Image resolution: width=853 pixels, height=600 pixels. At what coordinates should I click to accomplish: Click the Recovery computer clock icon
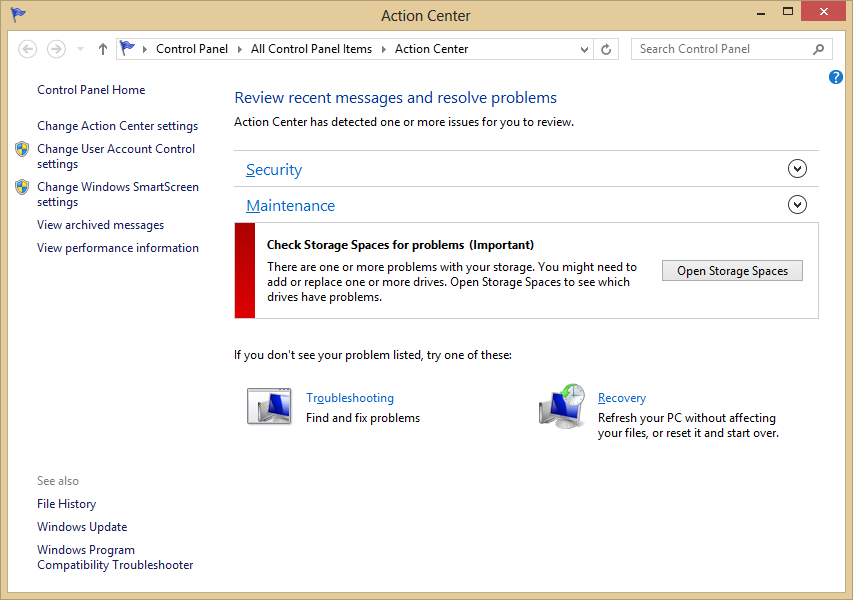(x=562, y=406)
